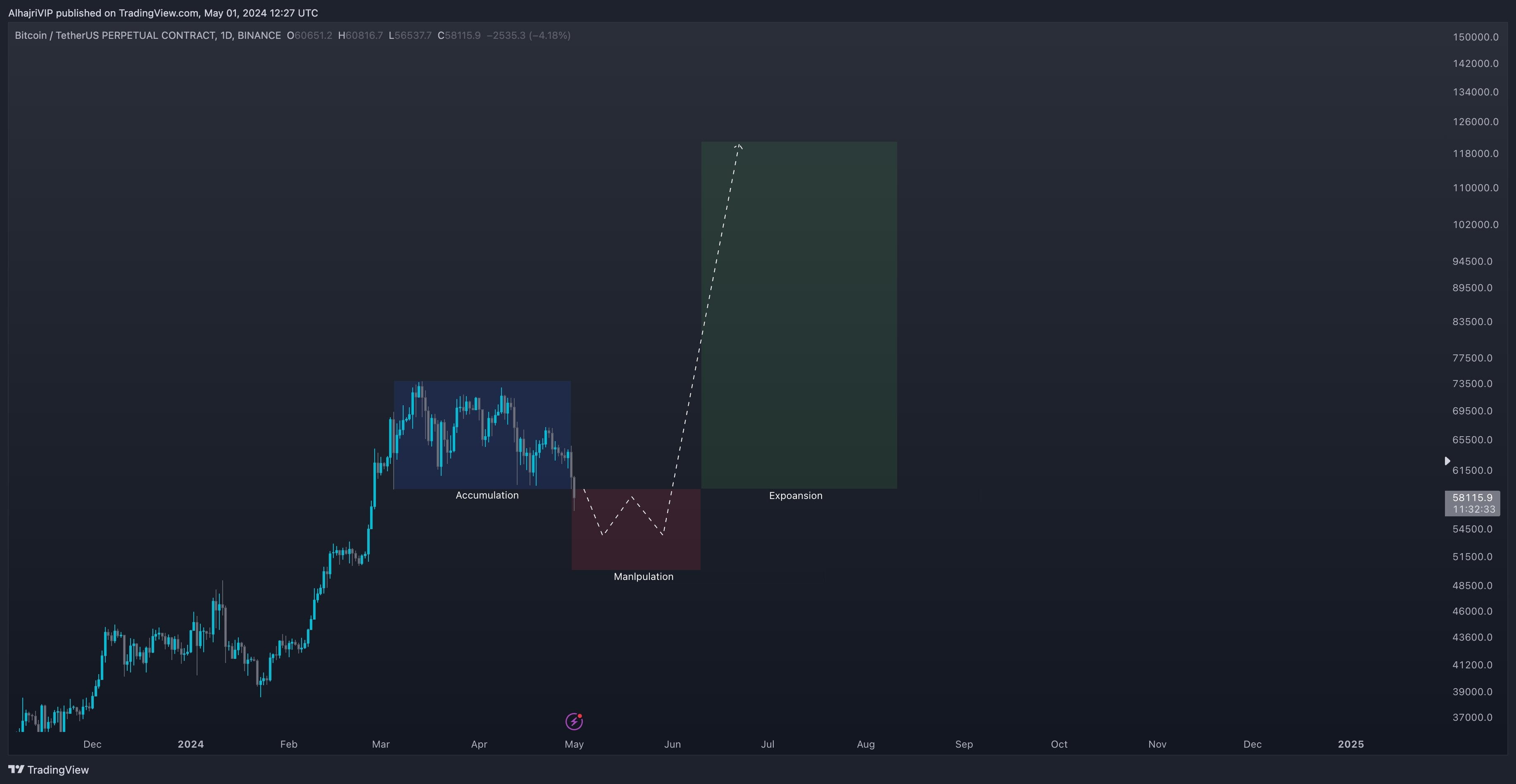Click the AlhajriVIP published header text

pos(163,13)
